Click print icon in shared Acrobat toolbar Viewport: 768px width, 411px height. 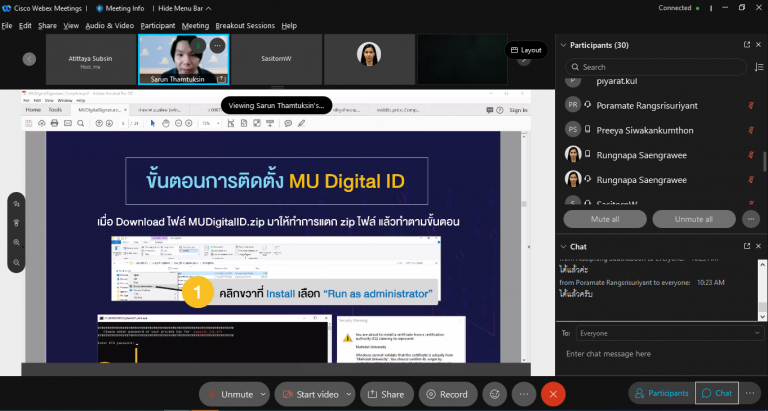(x=54, y=123)
